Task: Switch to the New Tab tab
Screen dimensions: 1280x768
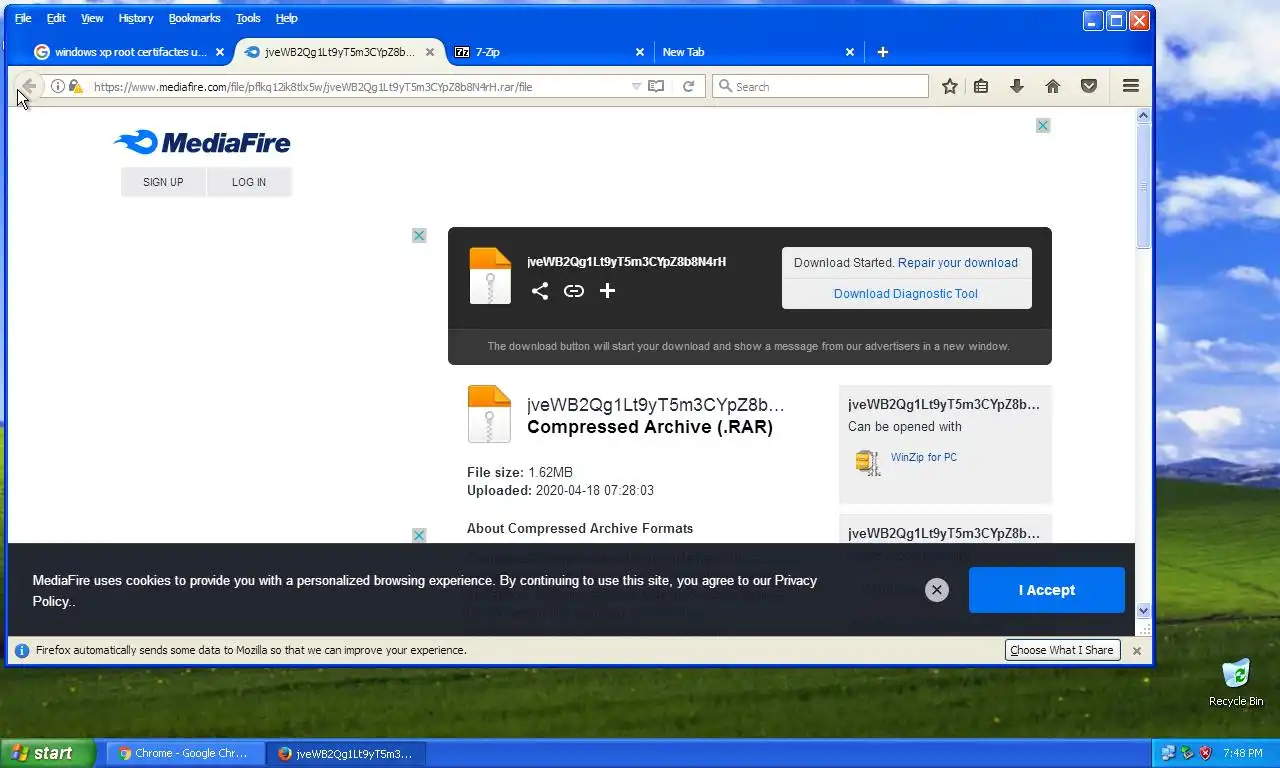Action: click(x=757, y=52)
